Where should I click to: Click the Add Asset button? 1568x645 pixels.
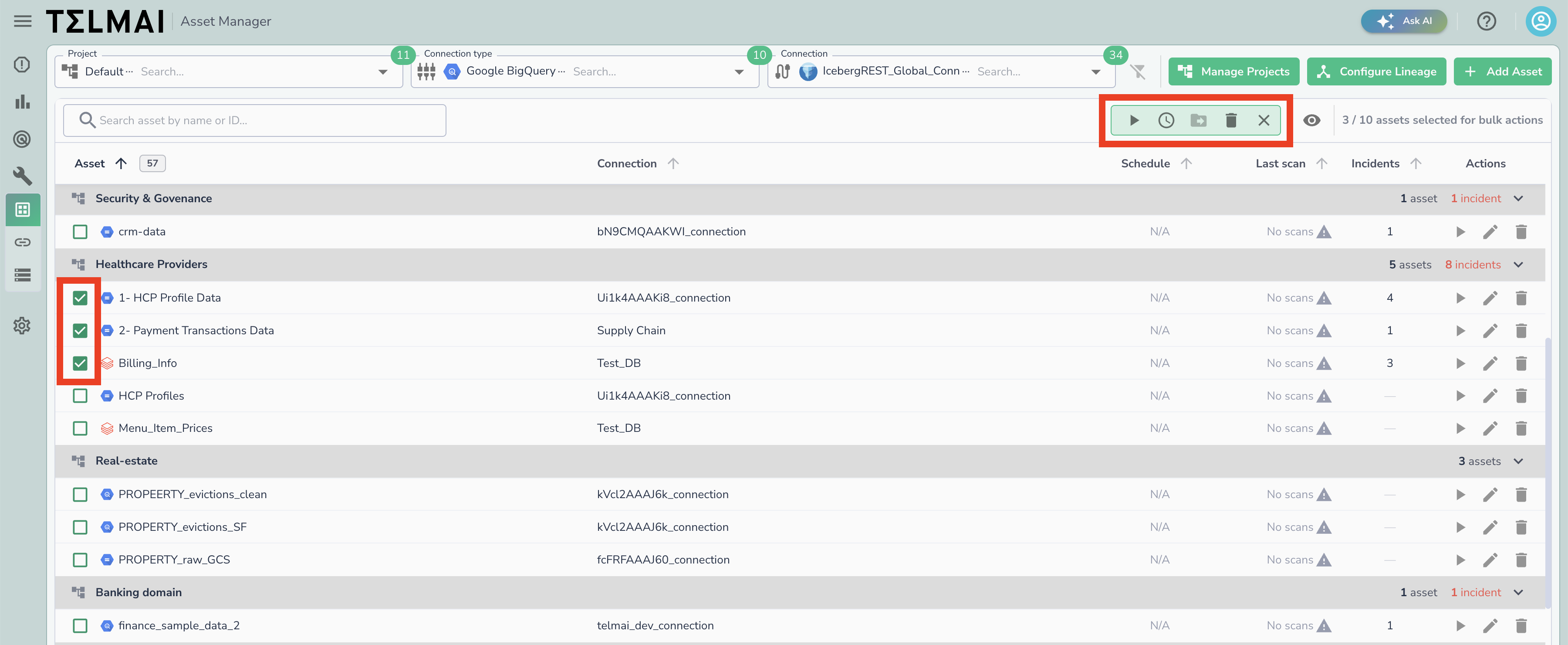coord(1502,72)
